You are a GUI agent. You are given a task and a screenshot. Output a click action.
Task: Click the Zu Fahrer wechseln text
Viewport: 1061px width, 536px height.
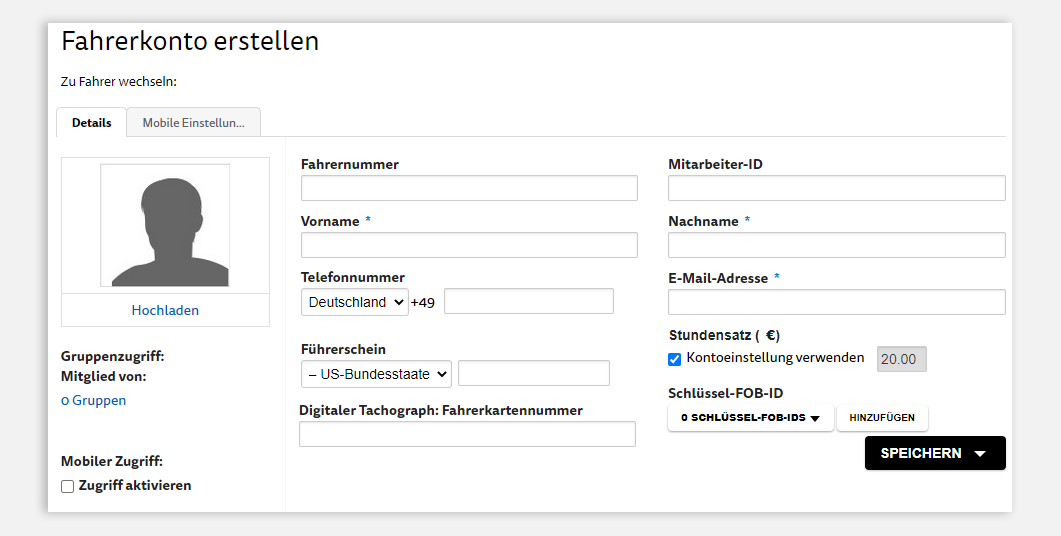click(x=118, y=82)
